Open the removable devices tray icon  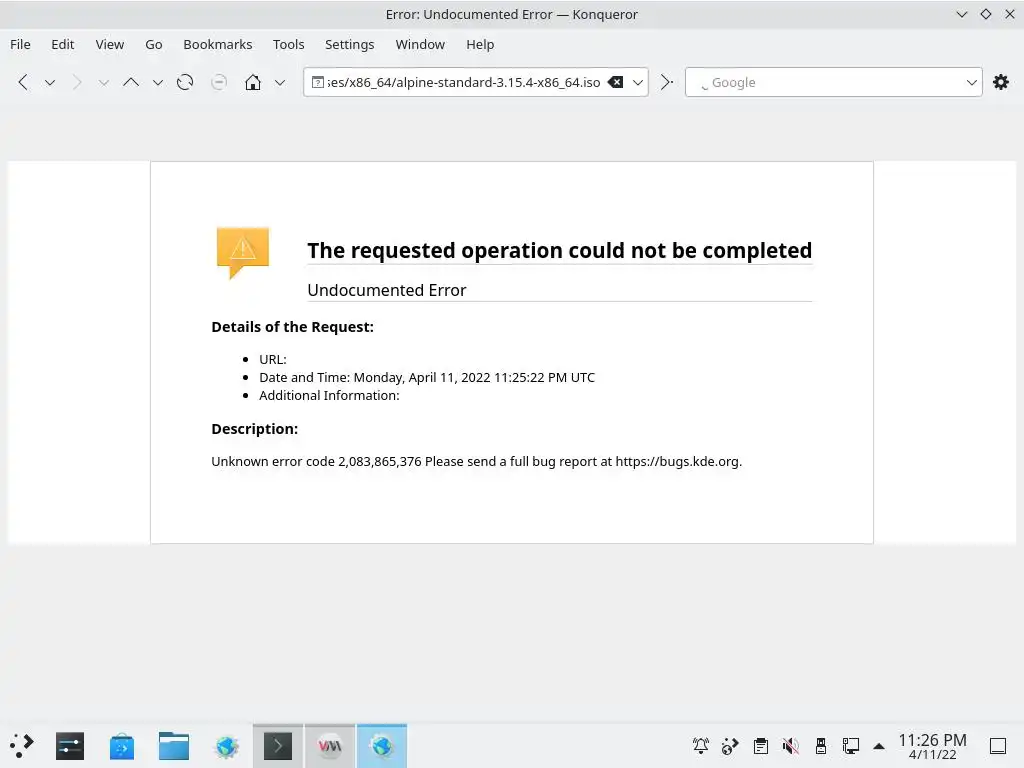pos(821,745)
